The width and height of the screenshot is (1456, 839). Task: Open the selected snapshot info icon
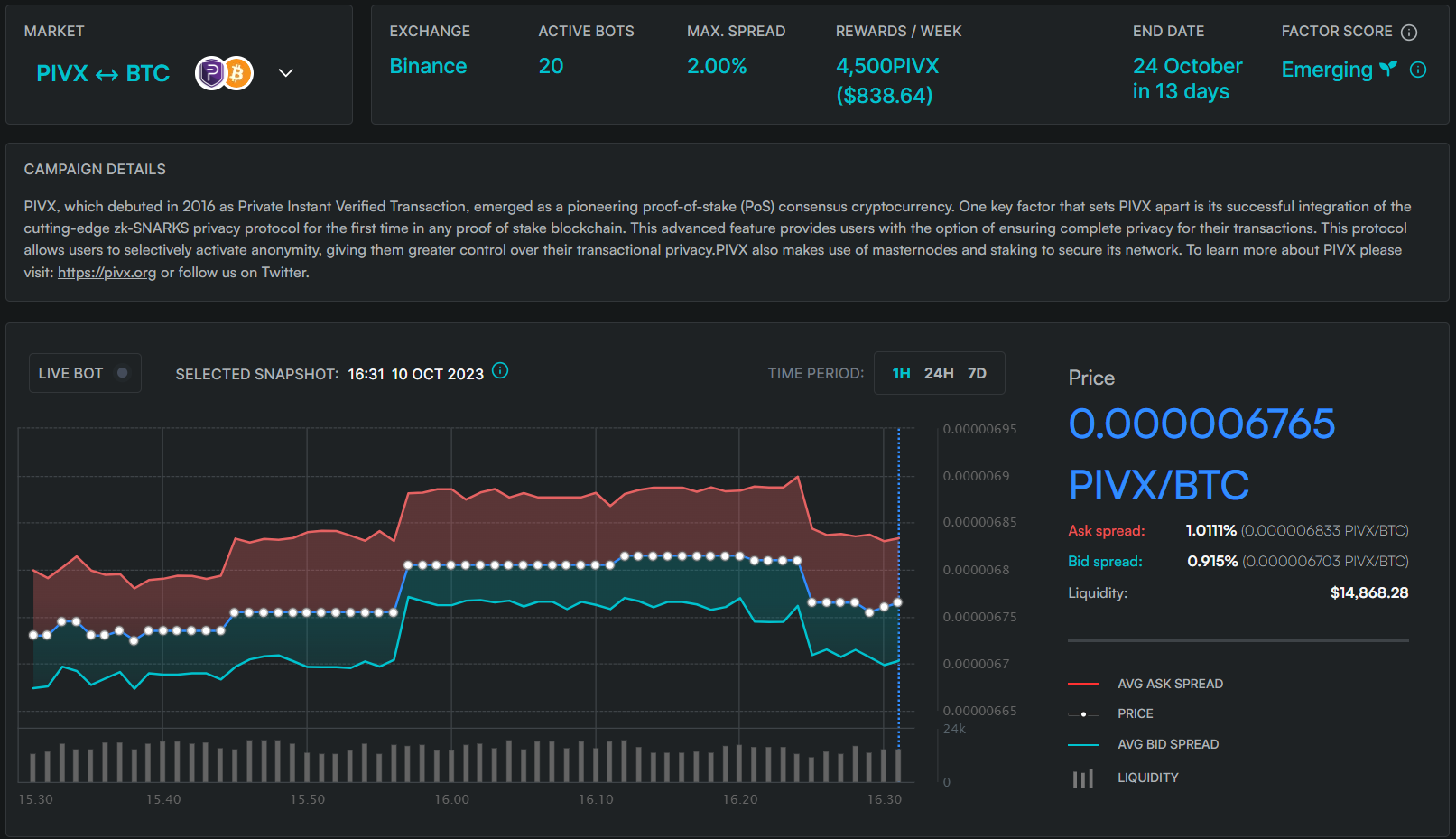[x=500, y=370]
